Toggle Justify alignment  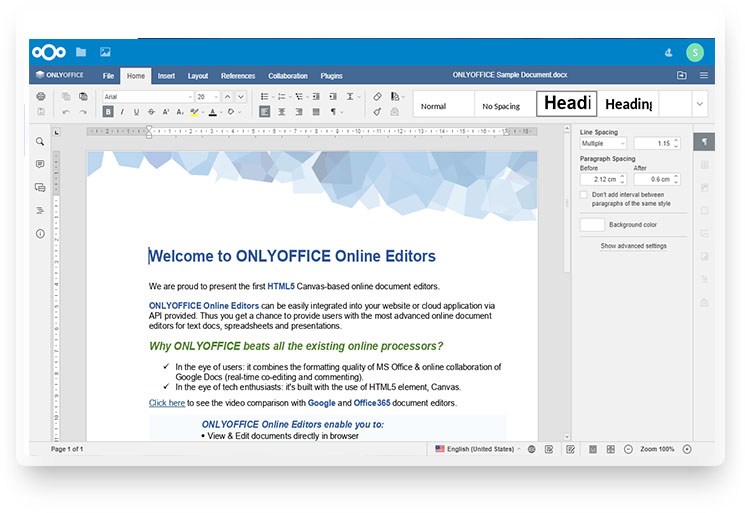[316, 112]
